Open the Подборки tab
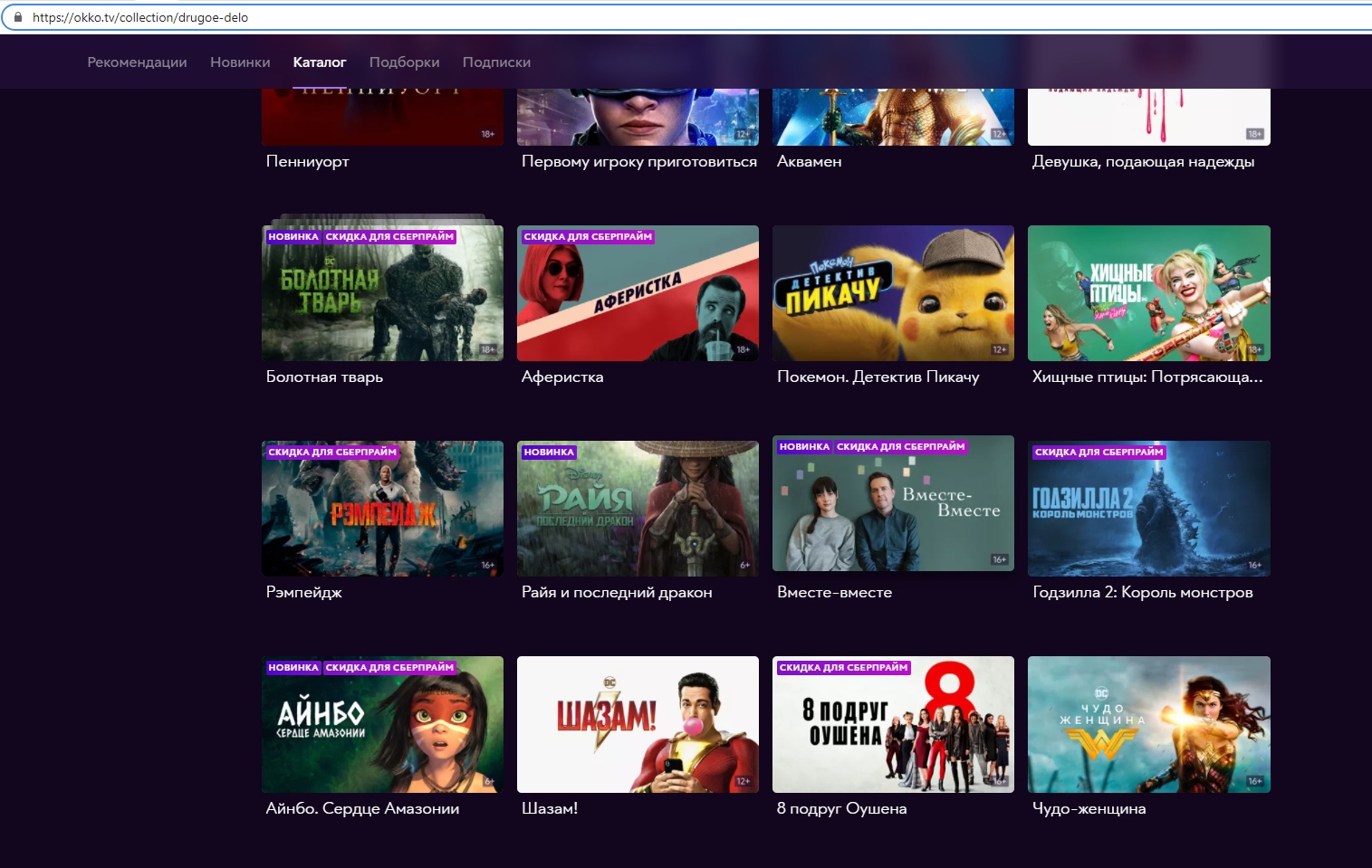 pos(404,62)
